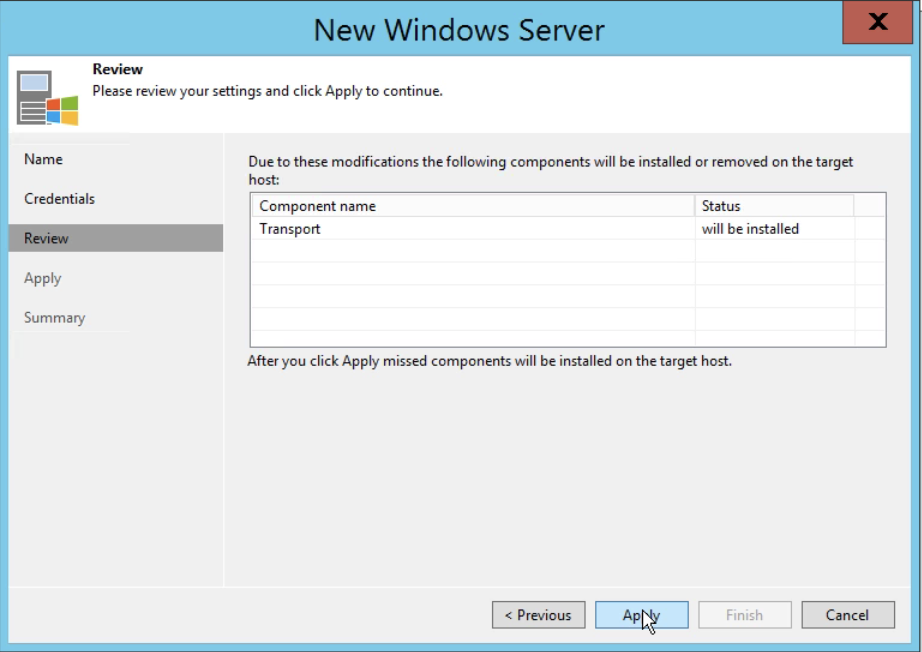Screen dimensions: 922x652
Task: Close the New Windows Server dialog
Action: (x=877, y=22)
